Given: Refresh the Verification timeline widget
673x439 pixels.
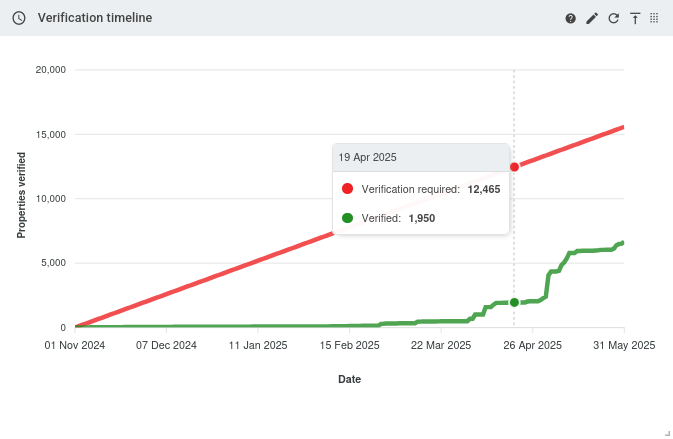Looking at the screenshot, I should (613, 18).
